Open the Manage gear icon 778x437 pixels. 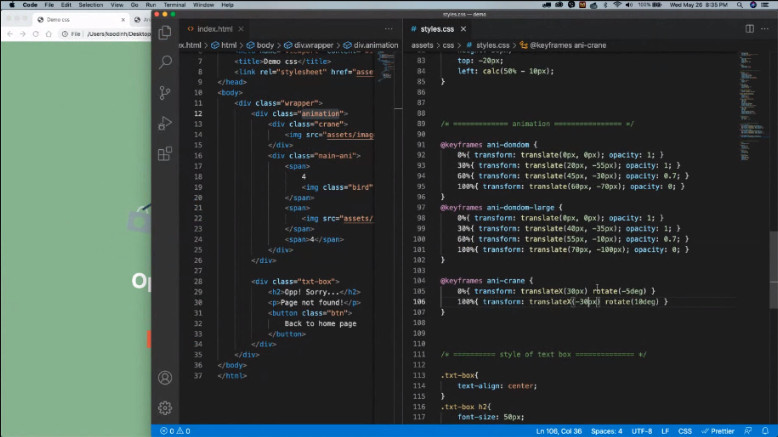165,408
